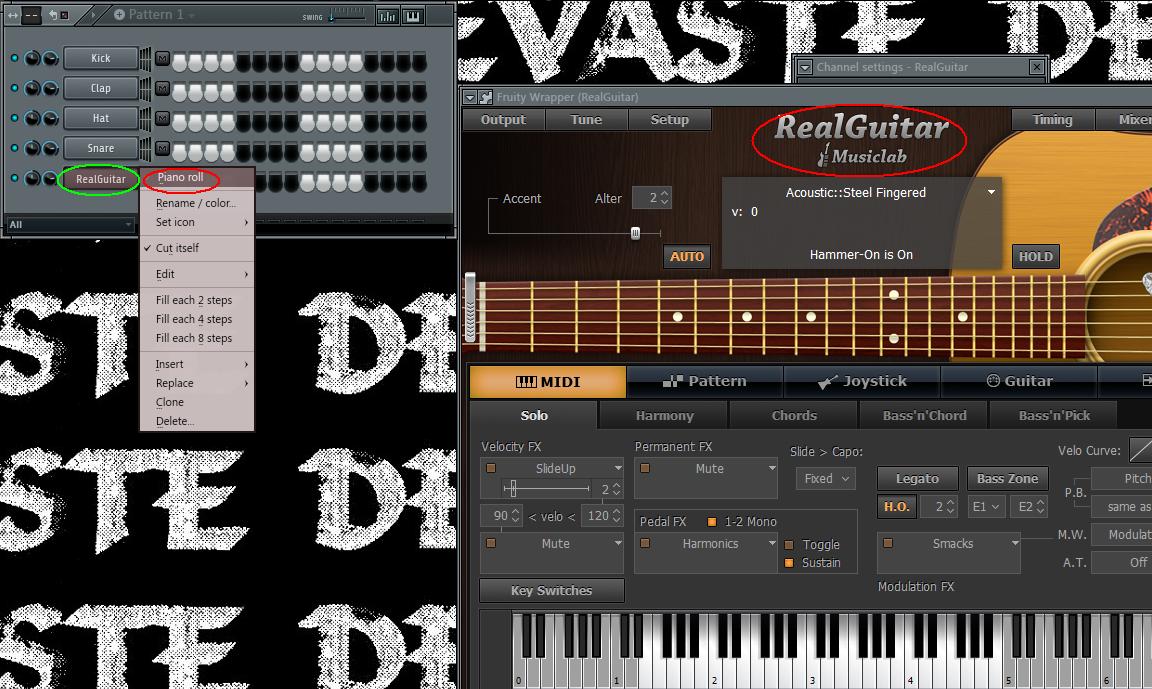This screenshot has width=1152, height=689.
Task: Mute the RealGuitar channel green LED
Action: (14, 178)
